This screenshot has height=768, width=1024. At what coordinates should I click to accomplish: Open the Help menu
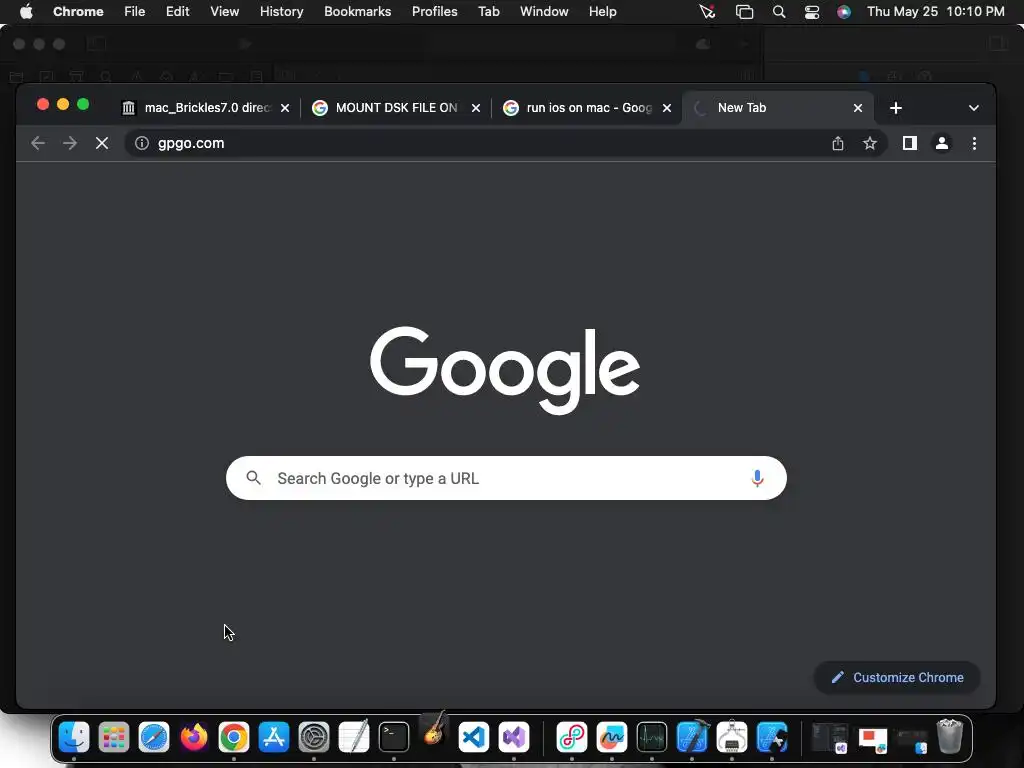(602, 11)
